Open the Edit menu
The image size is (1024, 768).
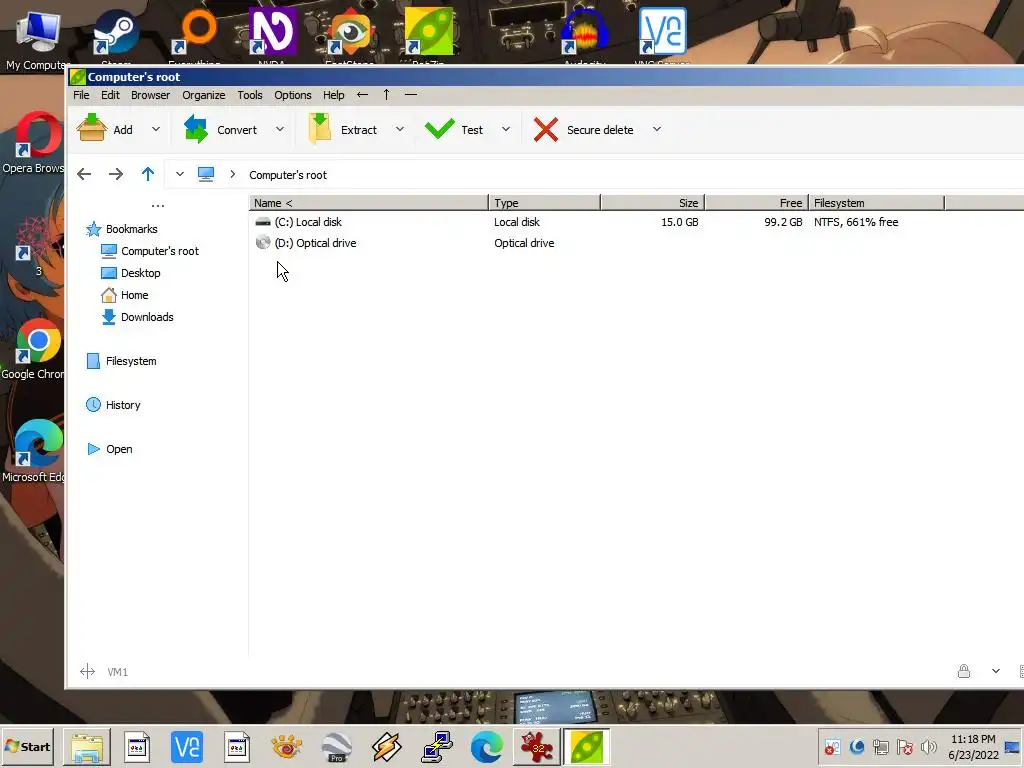[x=110, y=95]
